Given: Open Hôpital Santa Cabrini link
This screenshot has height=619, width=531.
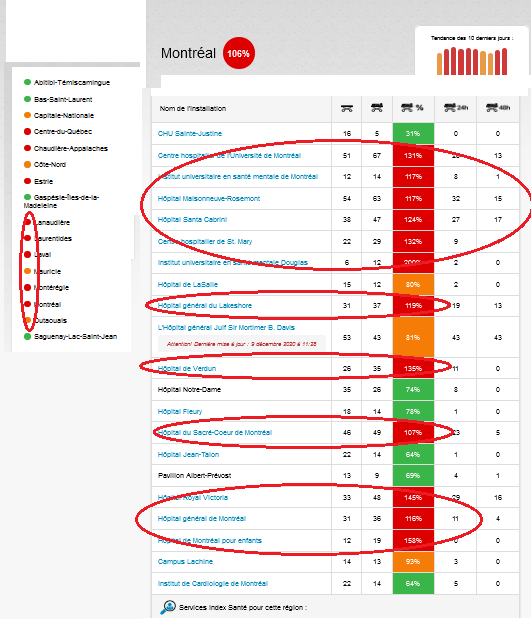Looking at the screenshot, I should tap(192, 219).
